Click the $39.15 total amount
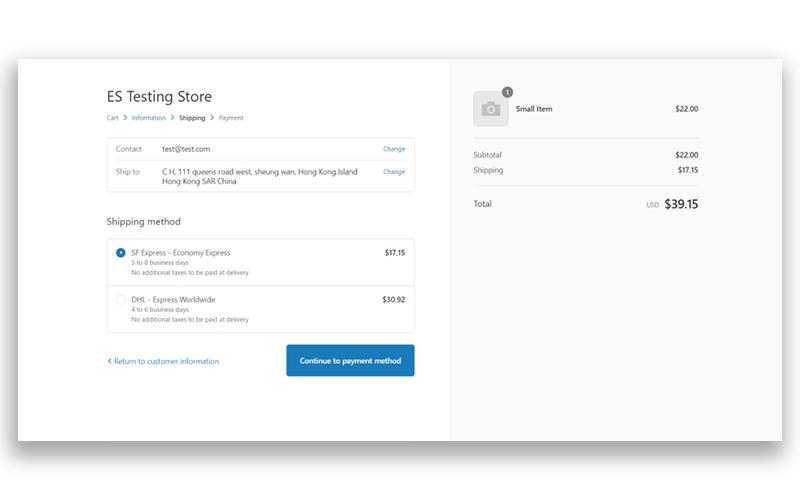This screenshot has width=800, height=500. point(681,204)
